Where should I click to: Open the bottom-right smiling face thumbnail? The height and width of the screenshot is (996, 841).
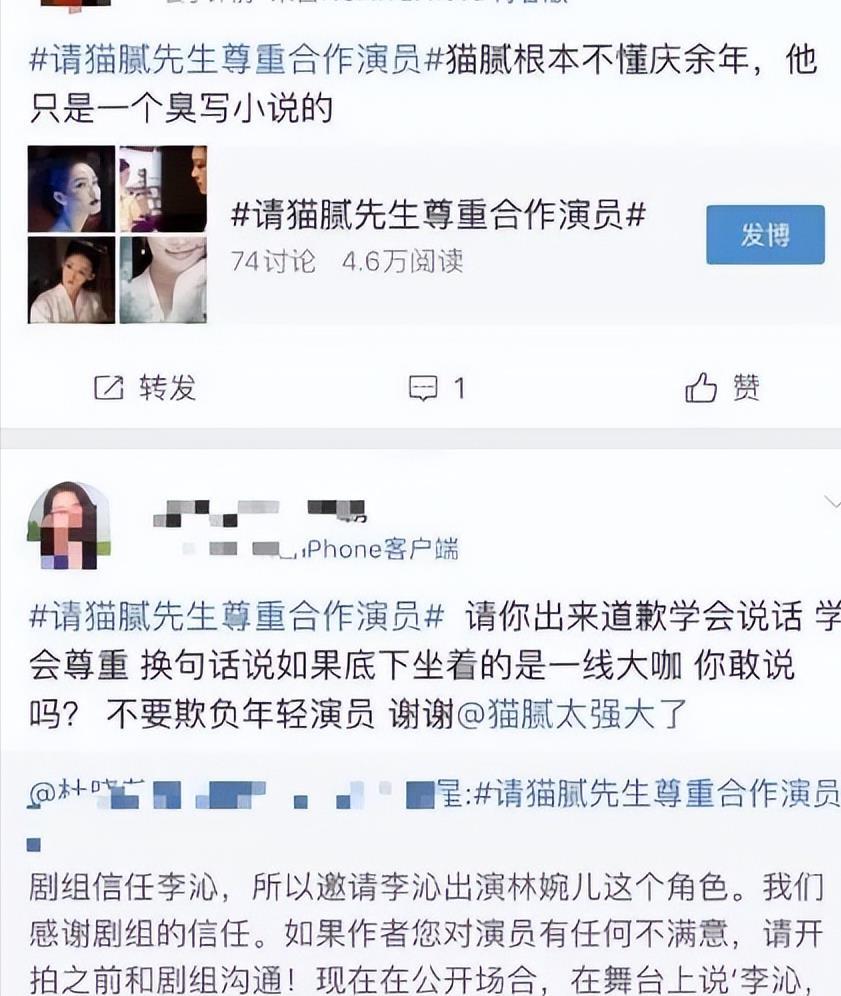tap(163, 280)
